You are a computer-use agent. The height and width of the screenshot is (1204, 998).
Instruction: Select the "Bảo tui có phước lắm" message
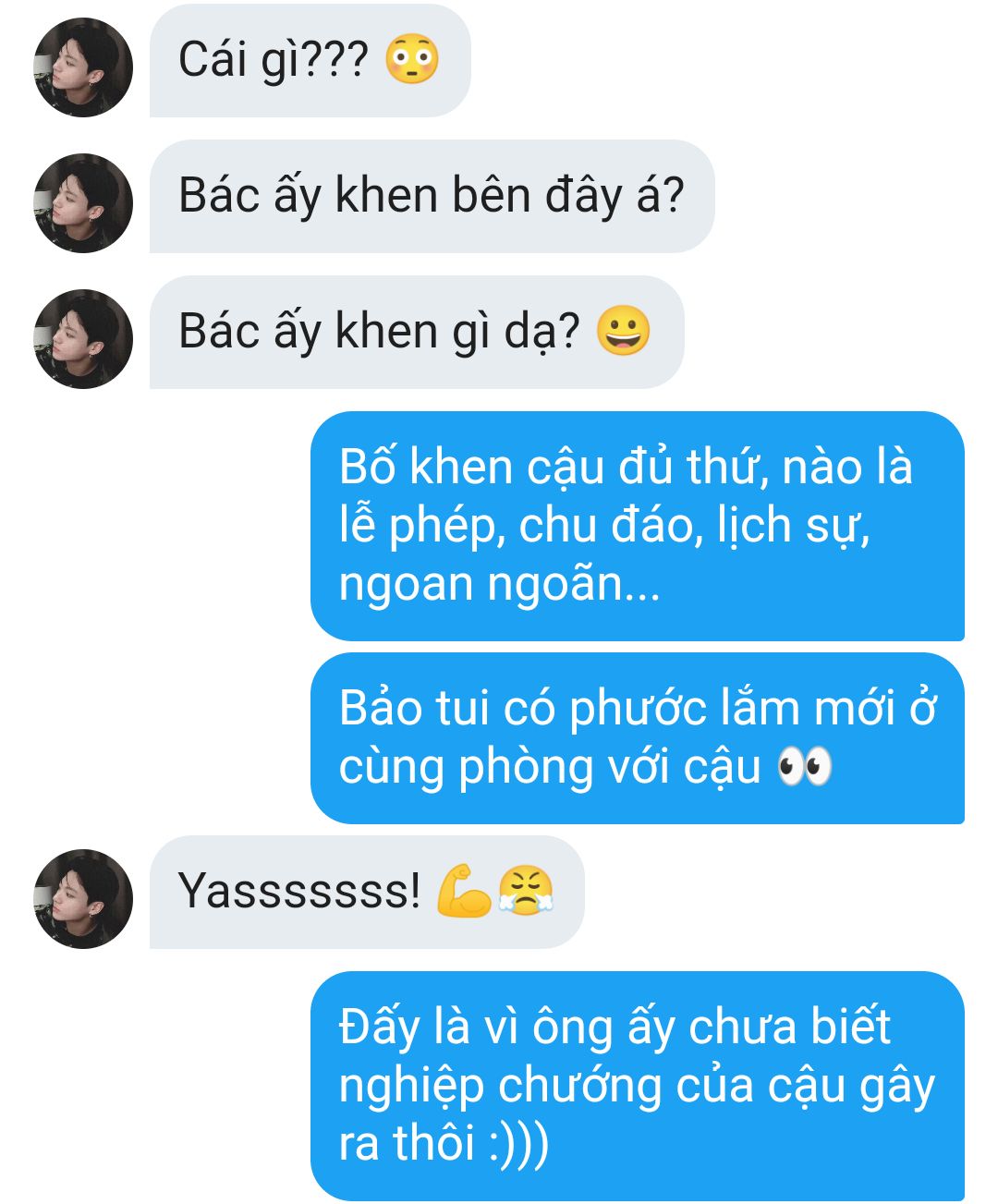coord(638,737)
